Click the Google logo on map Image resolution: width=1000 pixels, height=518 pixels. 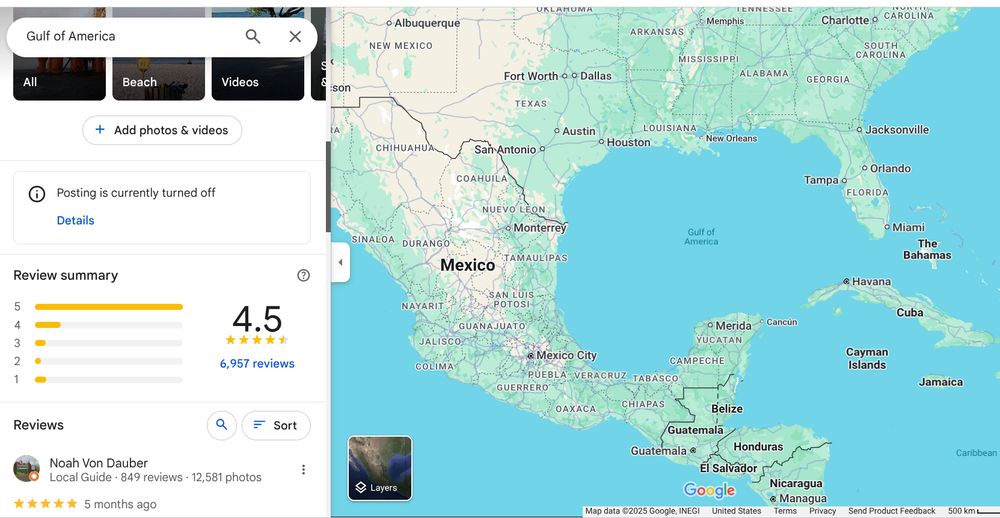709,491
